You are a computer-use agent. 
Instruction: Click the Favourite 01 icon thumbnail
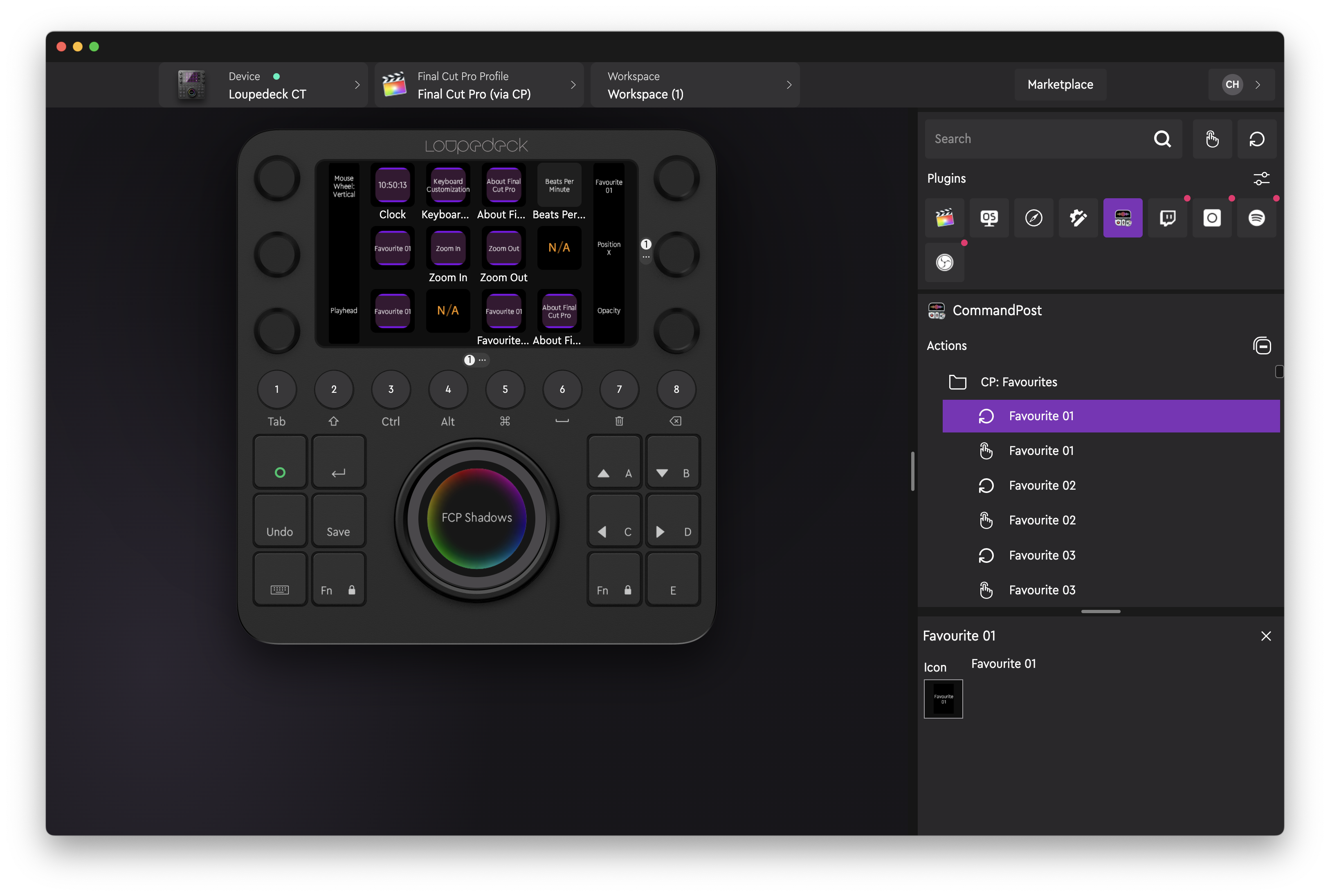(x=943, y=698)
